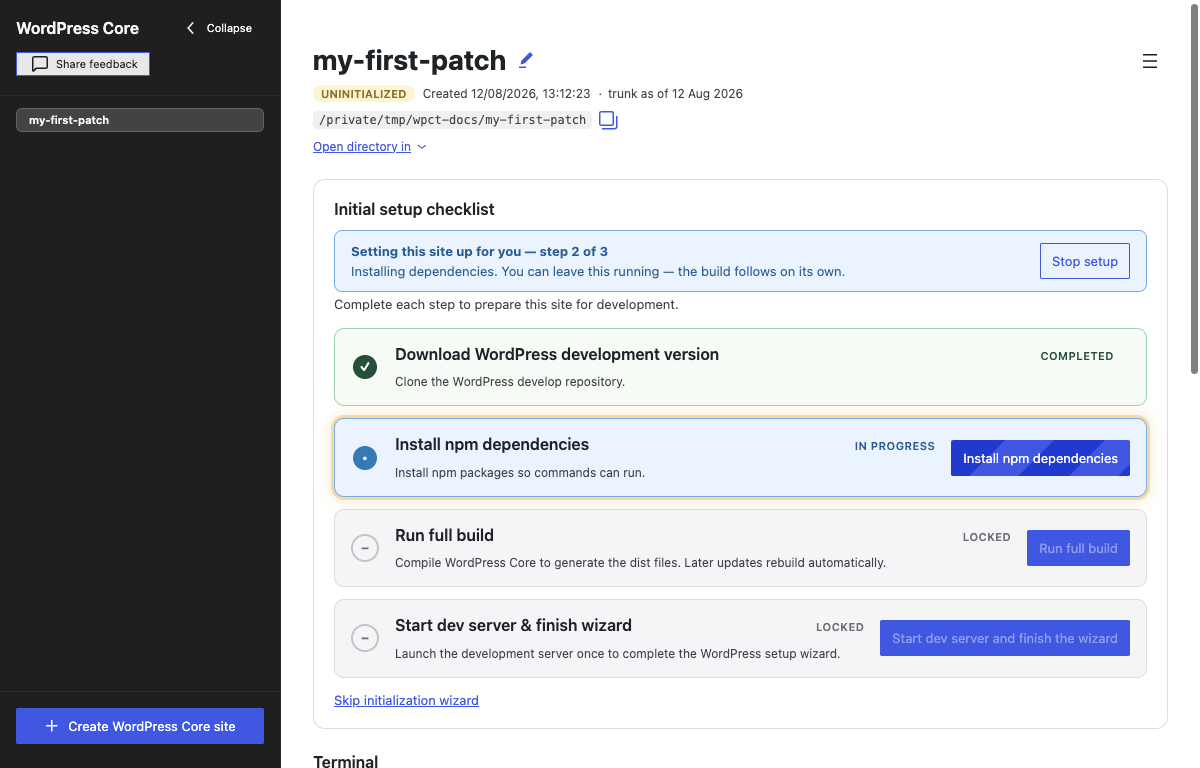This screenshot has height=768, width=1200.
Task: Click Skip initialization wizard link
Action: coord(406,700)
